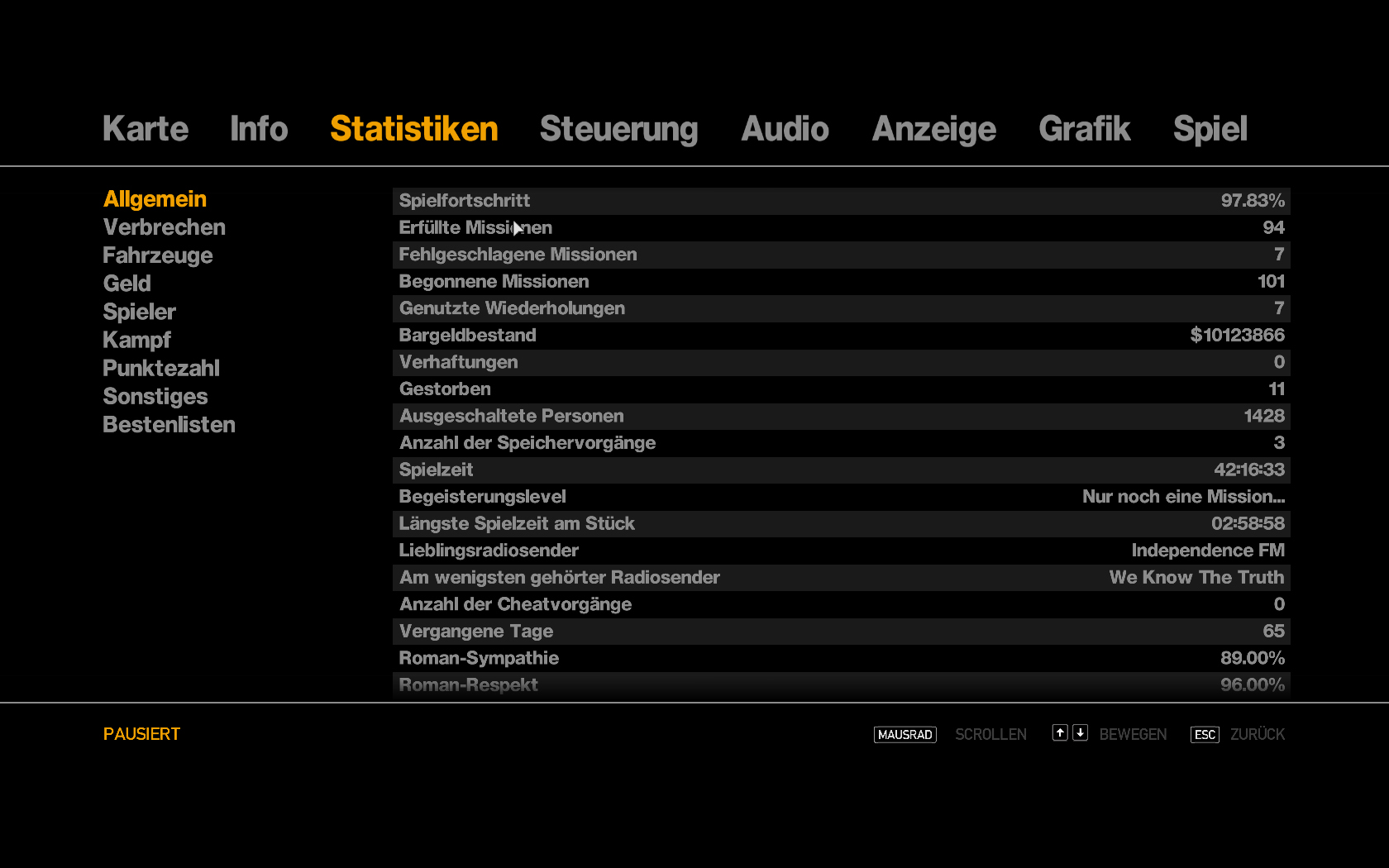This screenshot has width=1389, height=868.
Task: Click the ESC key icon
Action: (x=1205, y=734)
